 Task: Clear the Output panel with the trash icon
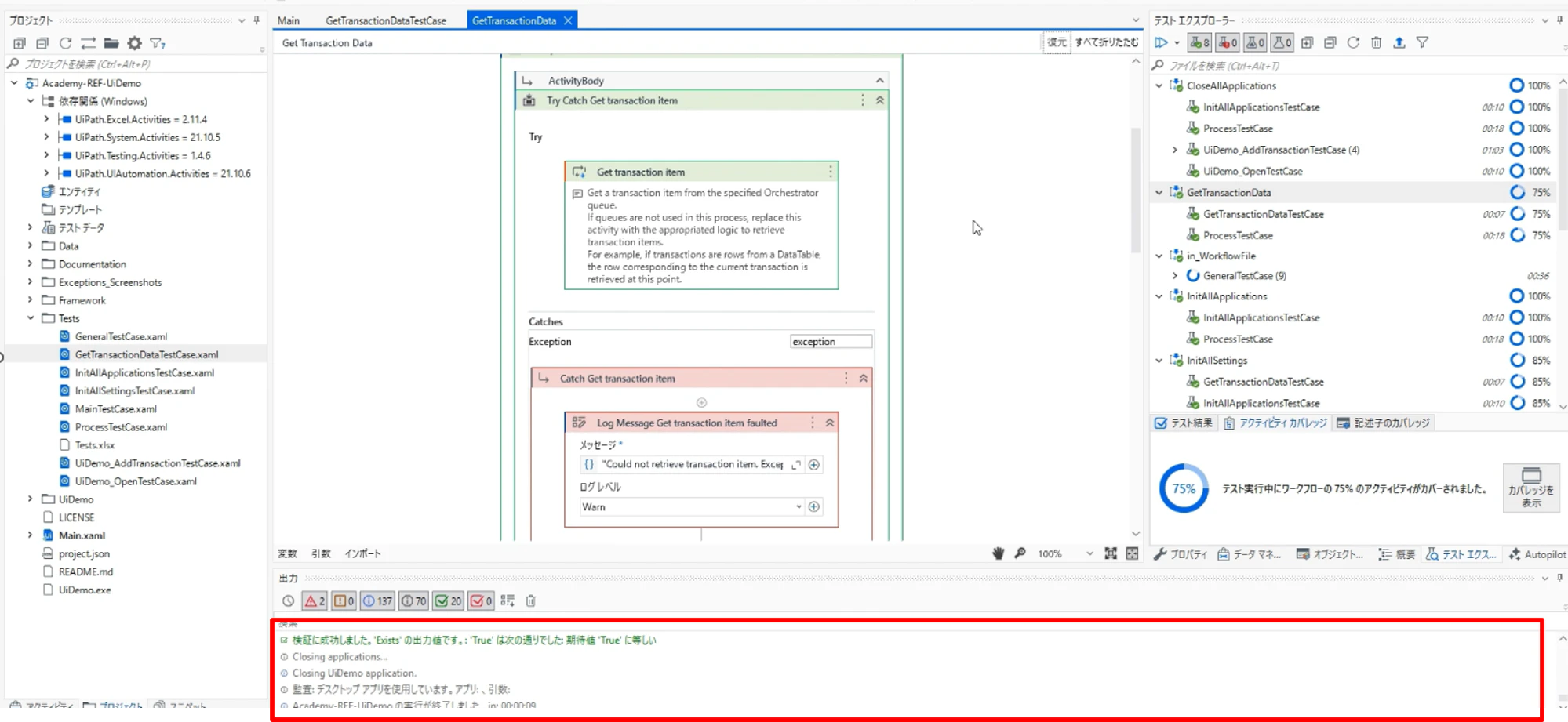click(531, 601)
